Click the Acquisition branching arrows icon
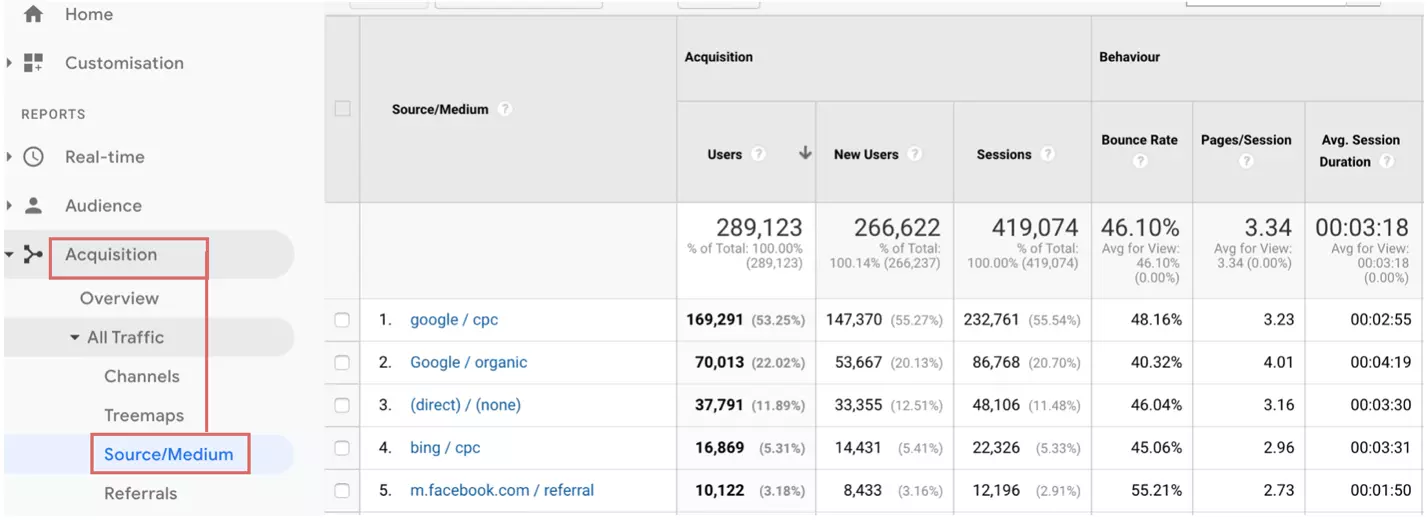Image resolution: width=1428 pixels, height=520 pixels. click(33, 255)
